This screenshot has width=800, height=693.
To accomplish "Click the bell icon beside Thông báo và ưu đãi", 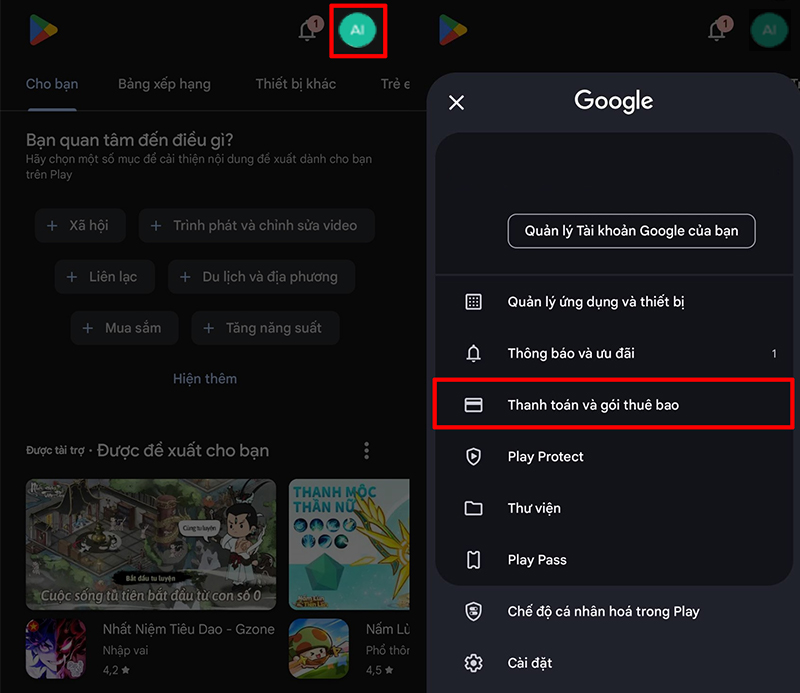I will [474, 354].
